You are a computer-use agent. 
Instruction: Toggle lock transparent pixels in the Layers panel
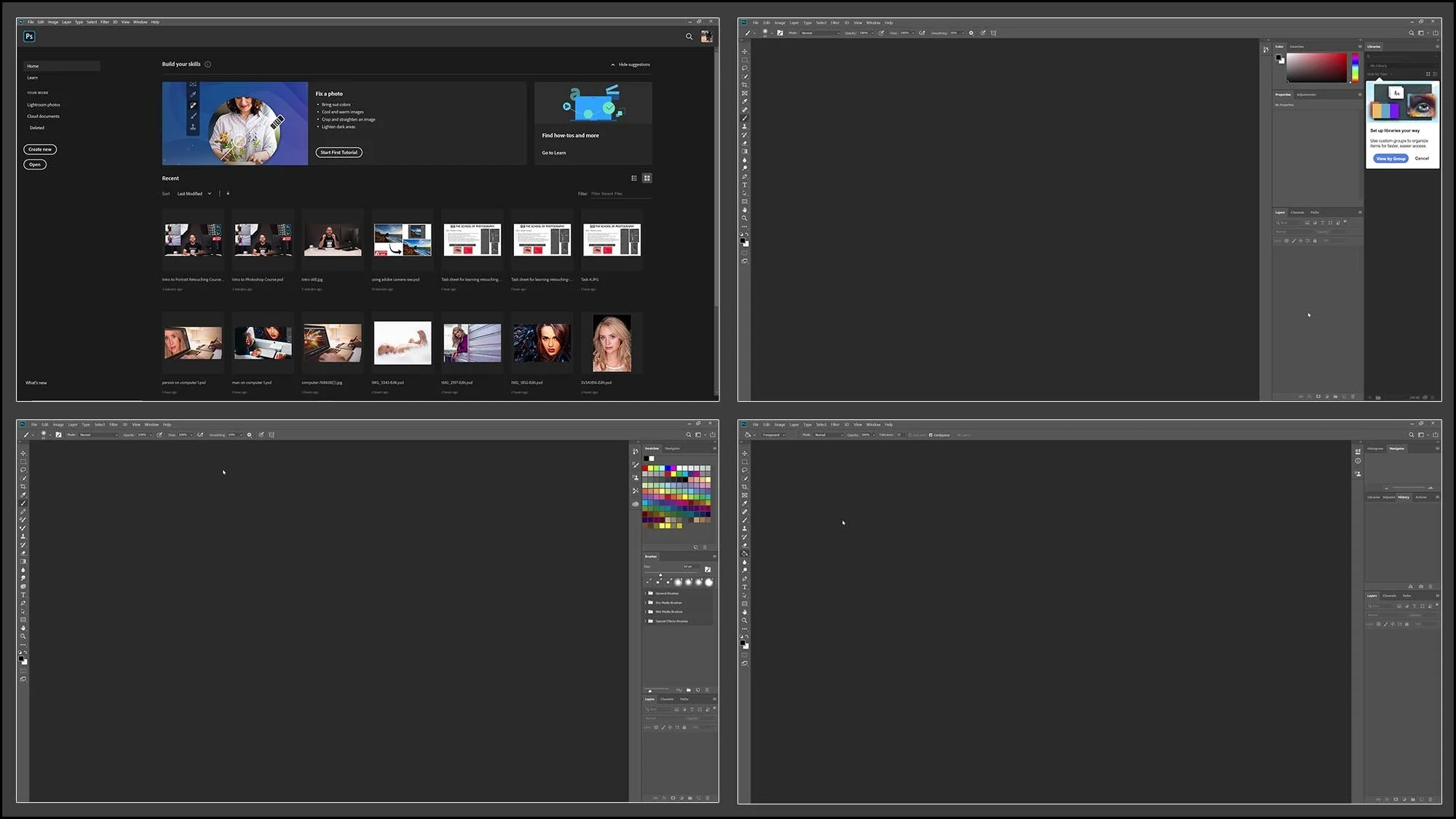657,727
